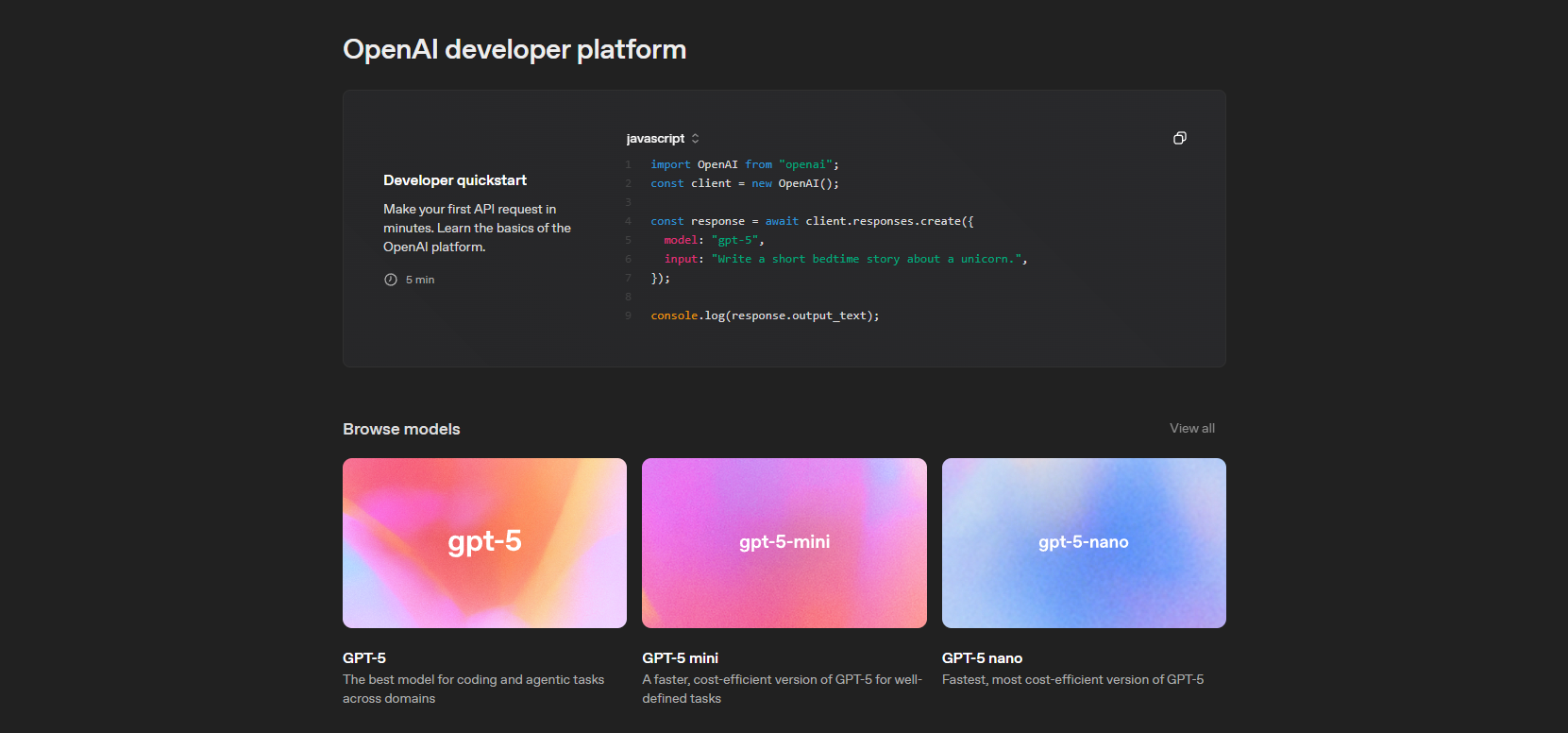Click the GPT-5 mini model title
Viewport: 1568px width, 733px height.
click(x=681, y=658)
